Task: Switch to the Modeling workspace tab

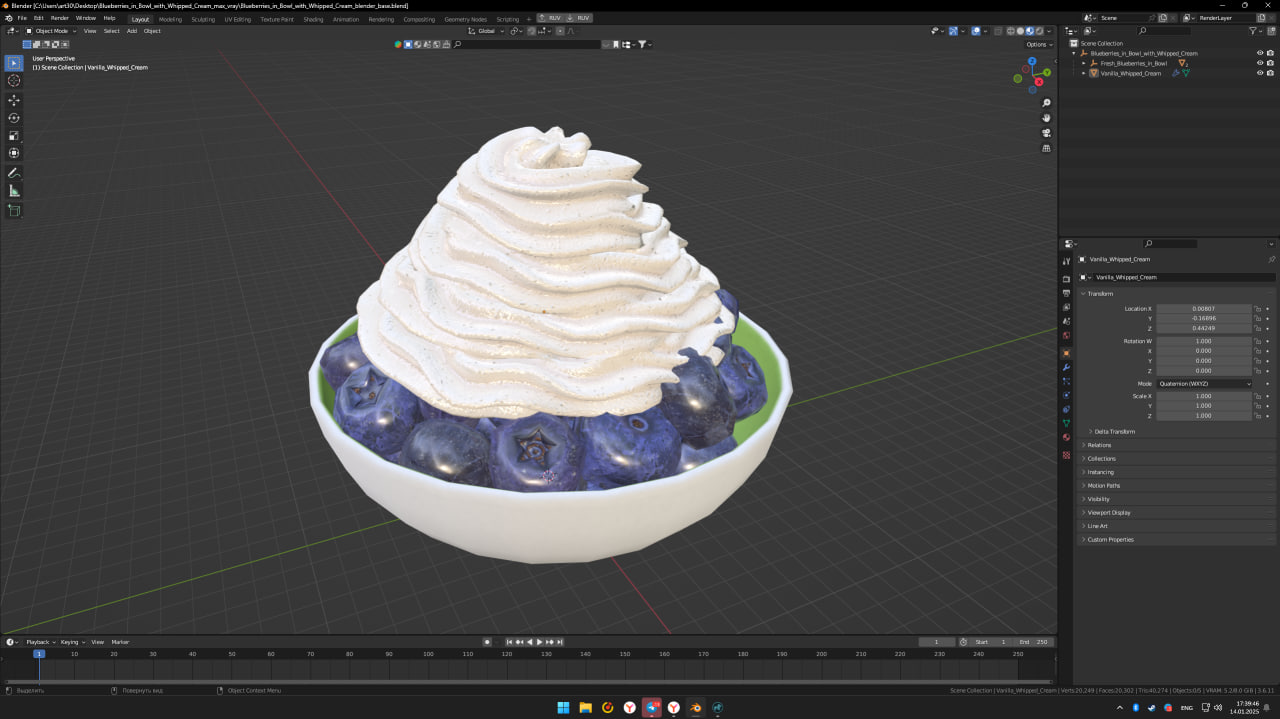Action: tap(170, 19)
